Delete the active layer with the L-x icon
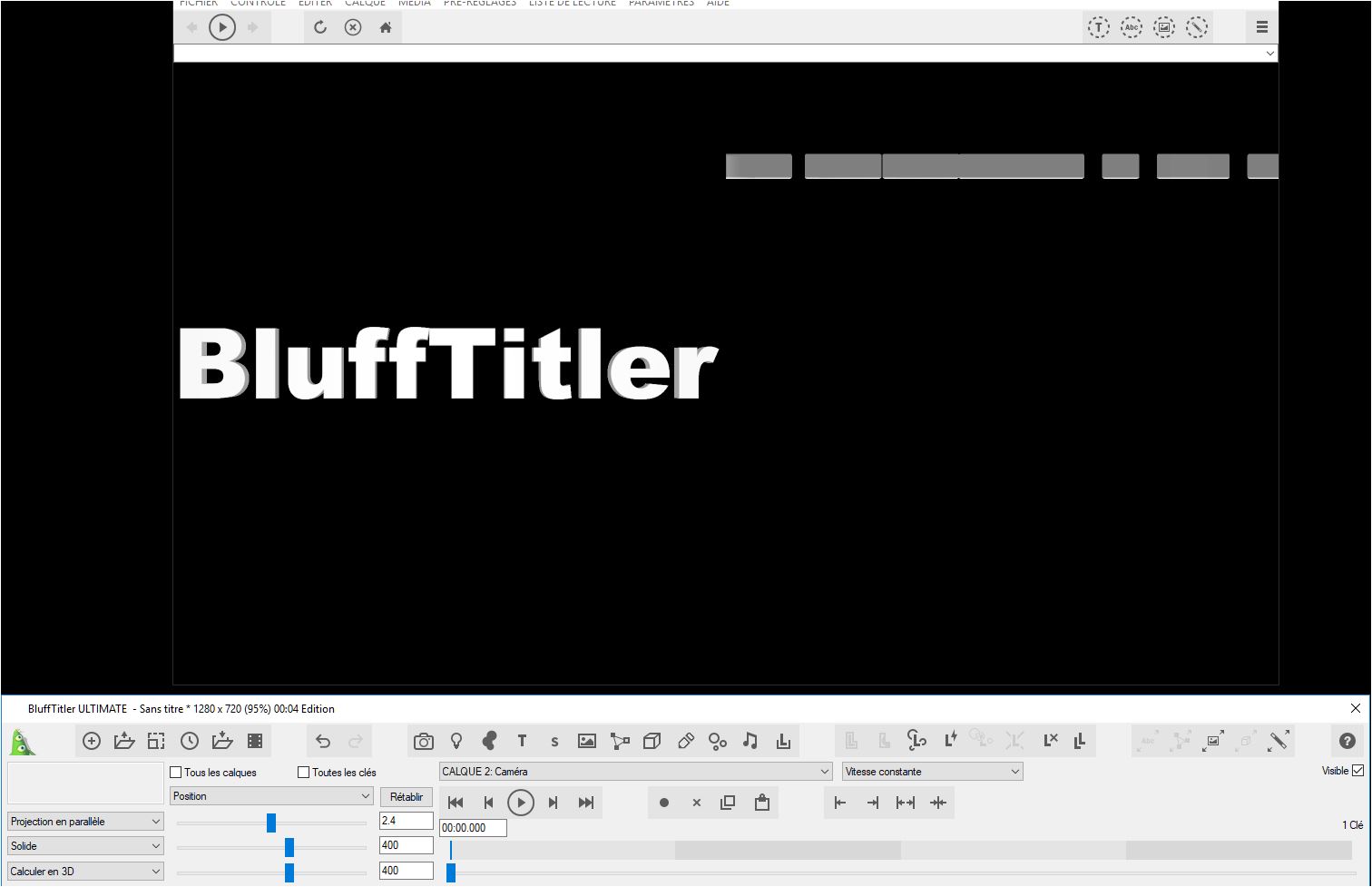Image resolution: width=1372 pixels, height=887 pixels. pos(1050,740)
